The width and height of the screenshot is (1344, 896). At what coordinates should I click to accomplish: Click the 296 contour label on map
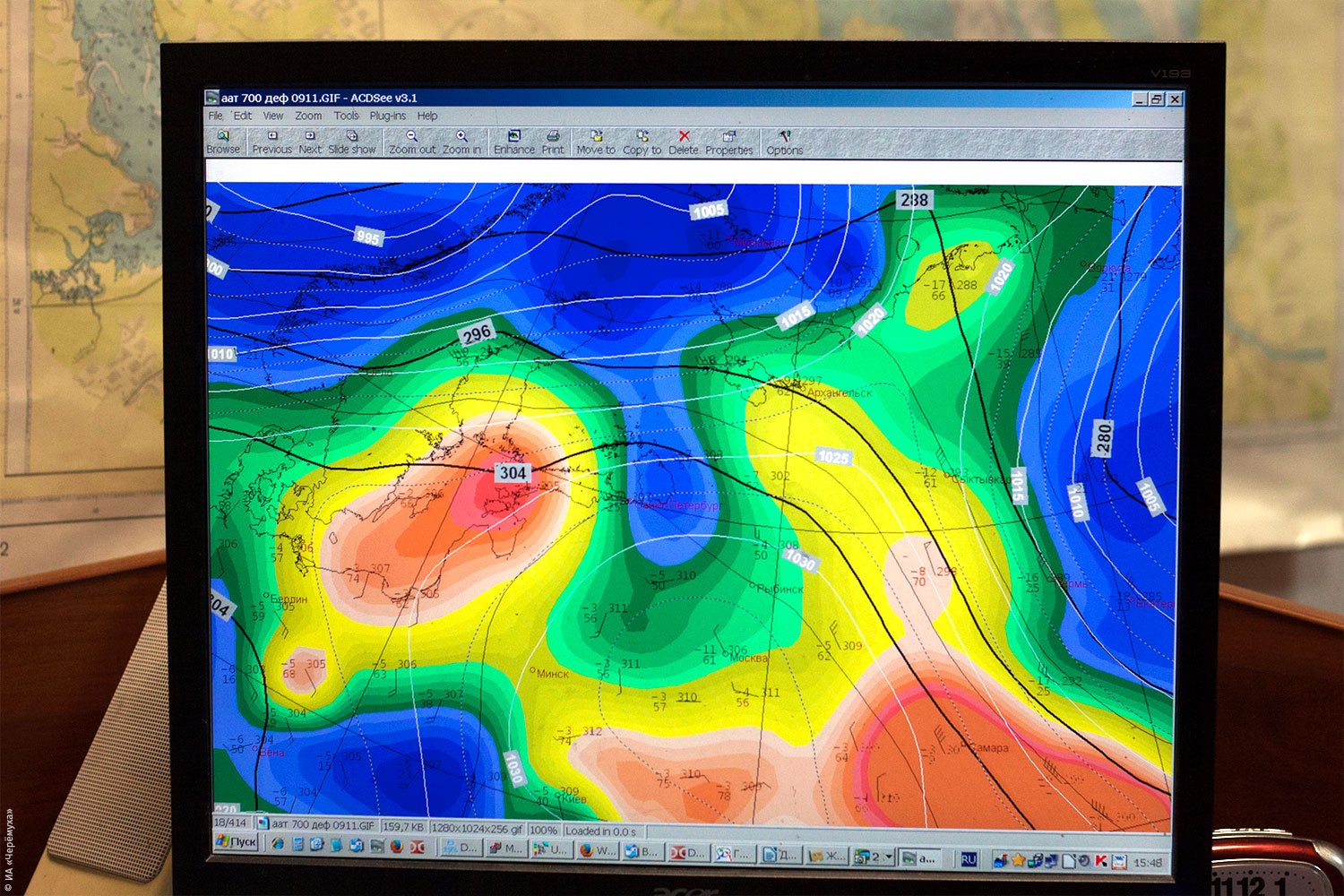[477, 333]
